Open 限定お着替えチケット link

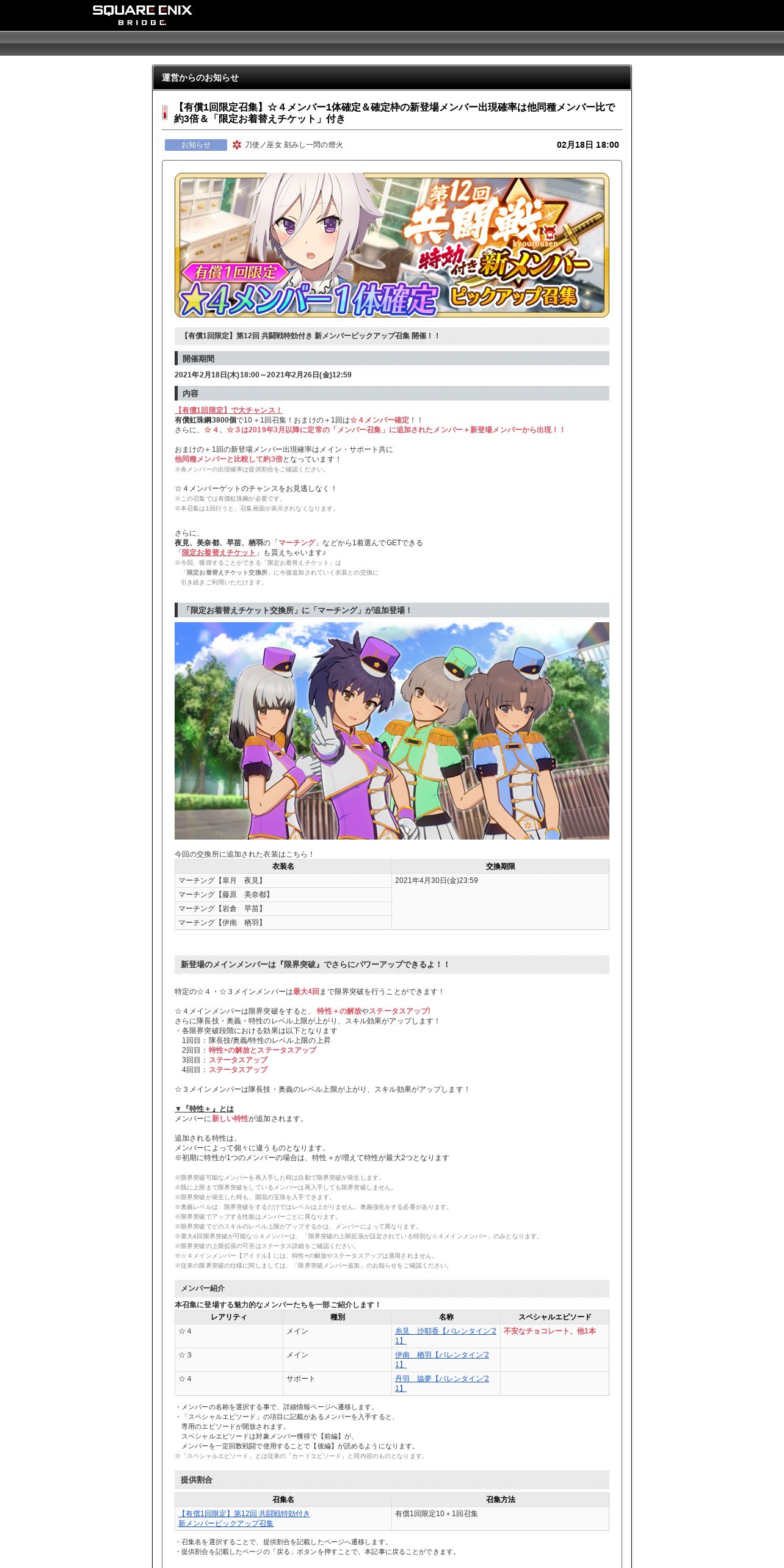(218, 553)
